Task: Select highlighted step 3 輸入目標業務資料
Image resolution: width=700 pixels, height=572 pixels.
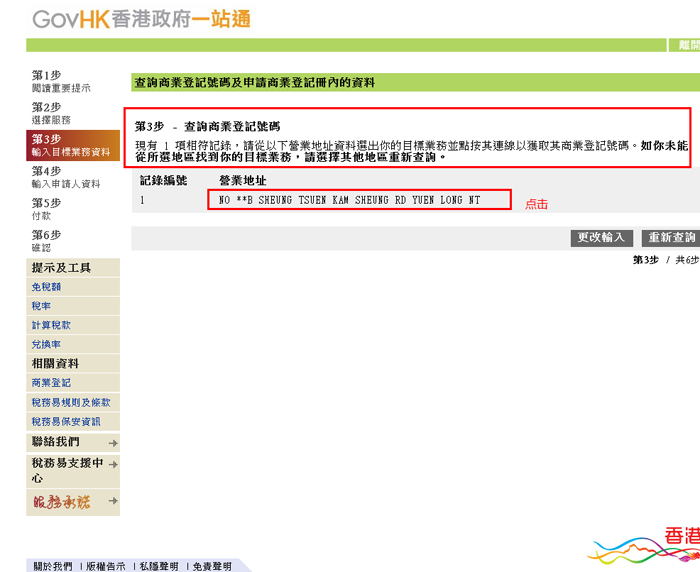Action: (x=70, y=145)
